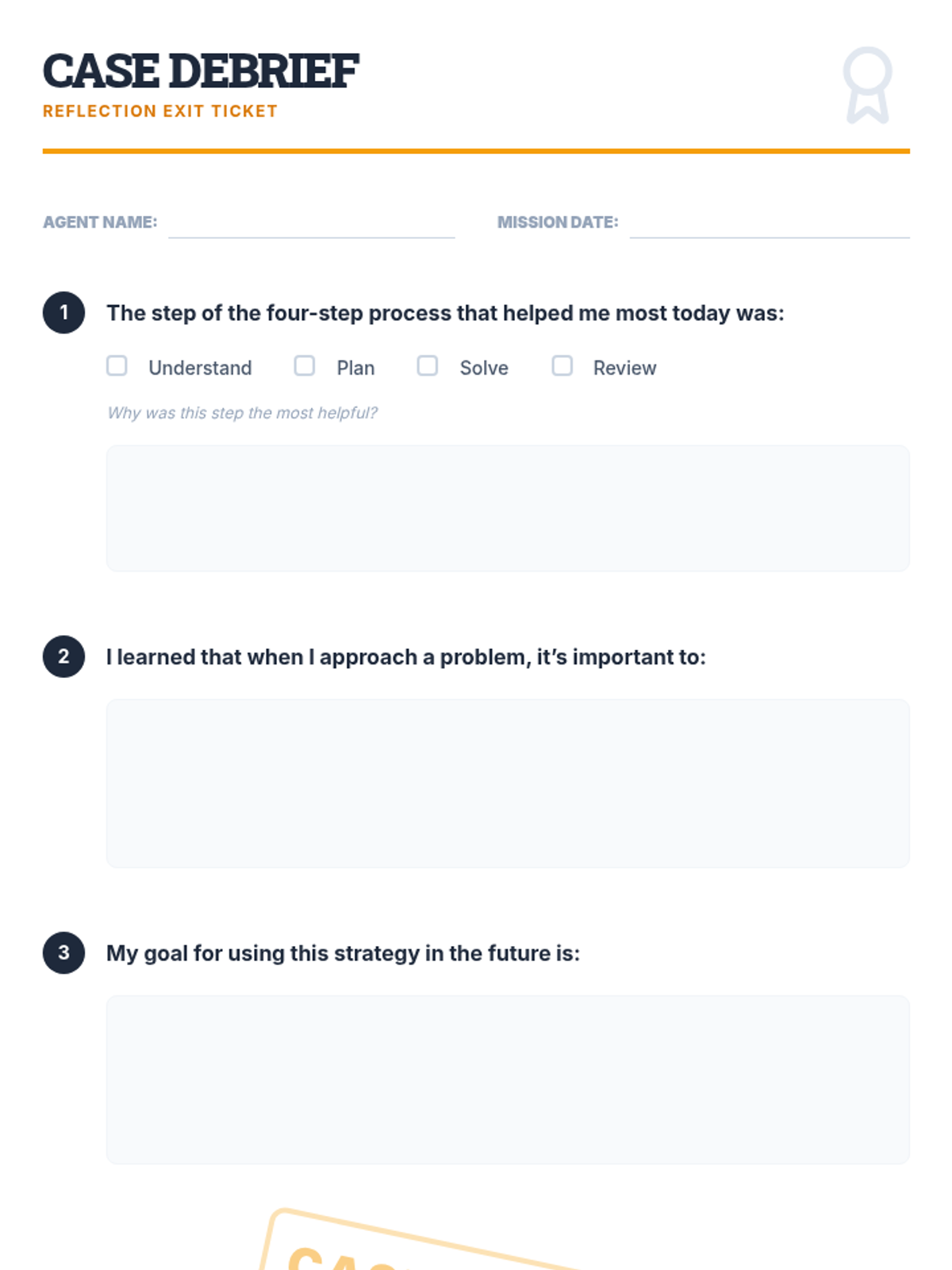Click the award ribbon icon
The image size is (952, 1270).
coord(867,85)
